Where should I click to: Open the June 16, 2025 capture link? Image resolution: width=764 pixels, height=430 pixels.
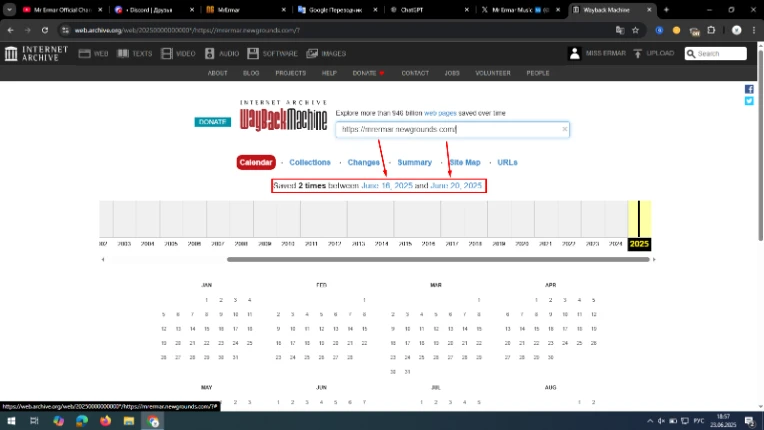pyautogui.click(x=387, y=186)
